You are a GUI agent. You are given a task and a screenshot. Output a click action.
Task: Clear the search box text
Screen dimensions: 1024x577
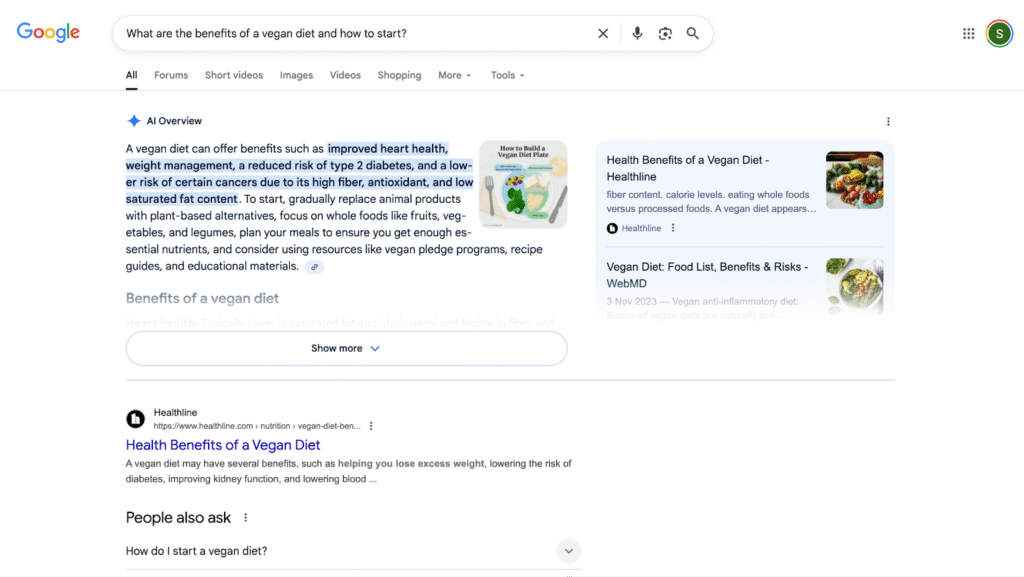coord(603,34)
